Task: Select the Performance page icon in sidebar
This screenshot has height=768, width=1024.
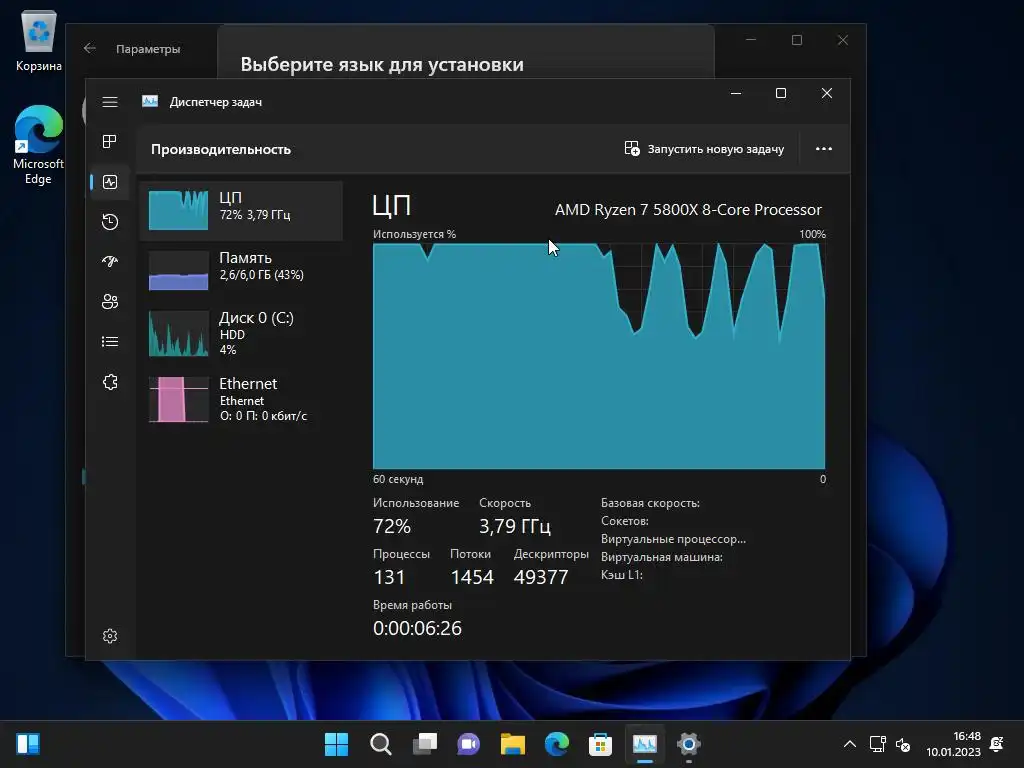Action: coord(110,182)
